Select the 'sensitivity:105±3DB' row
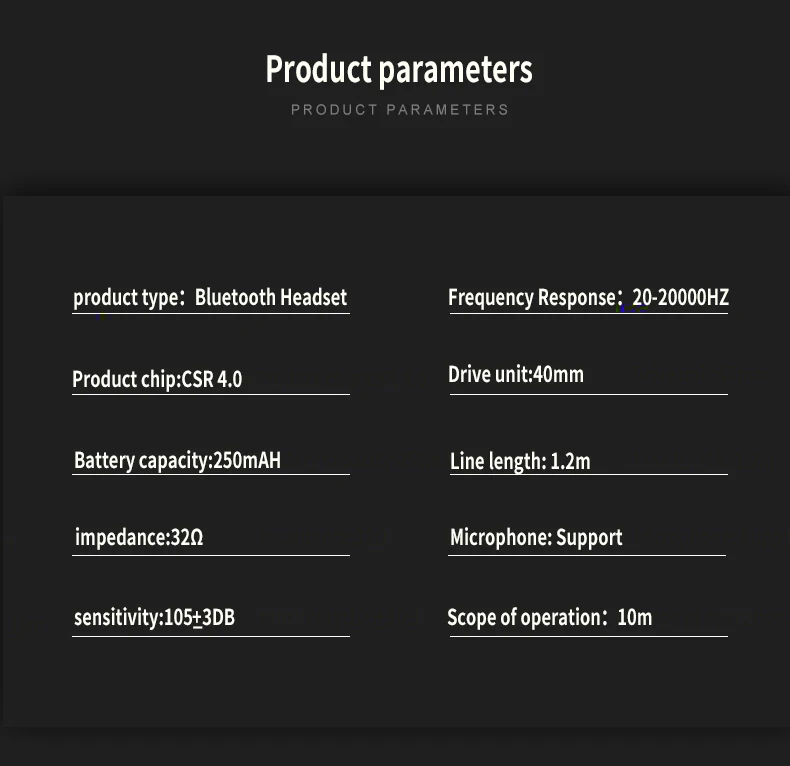This screenshot has height=766, width=790. [x=154, y=618]
